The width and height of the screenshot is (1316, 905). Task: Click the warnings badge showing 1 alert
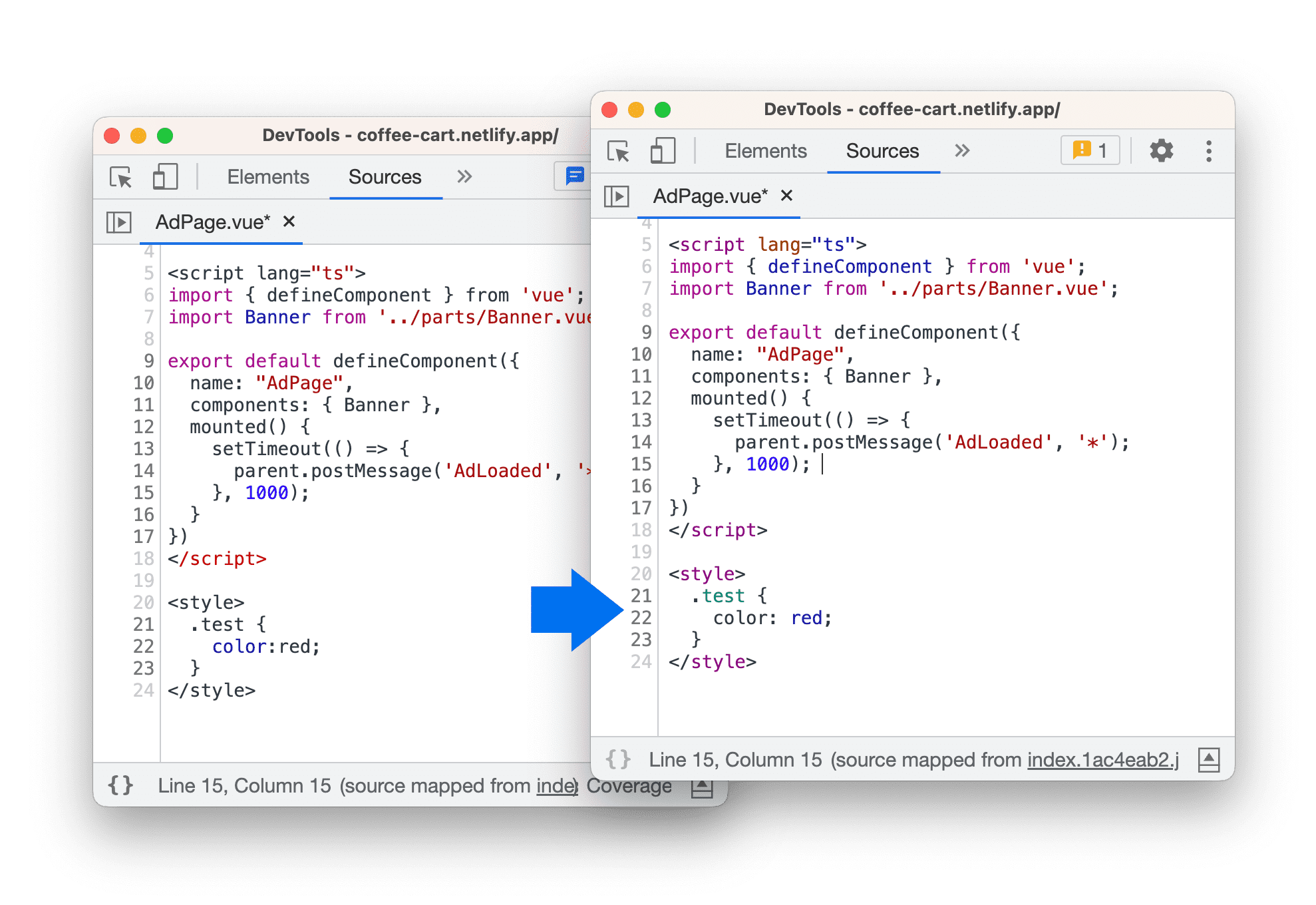click(x=1091, y=150)
